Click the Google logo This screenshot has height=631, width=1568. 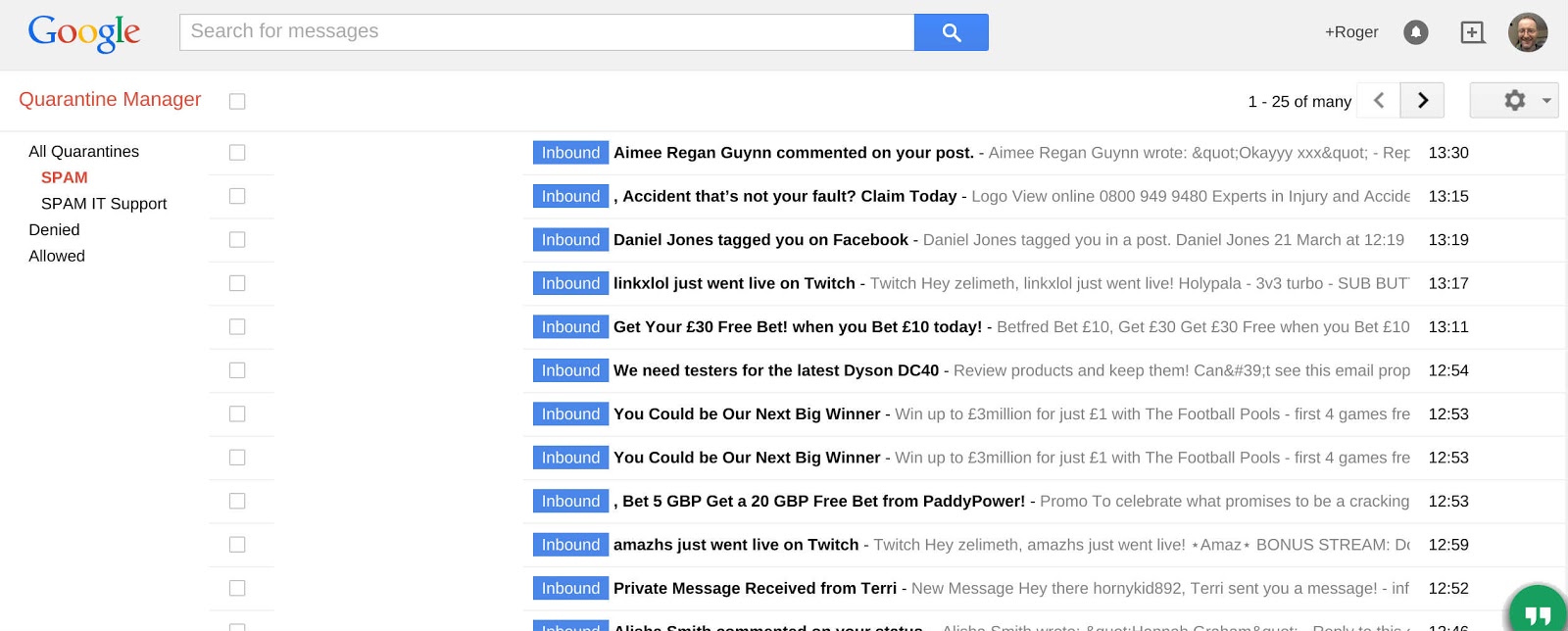pos(84,32)
